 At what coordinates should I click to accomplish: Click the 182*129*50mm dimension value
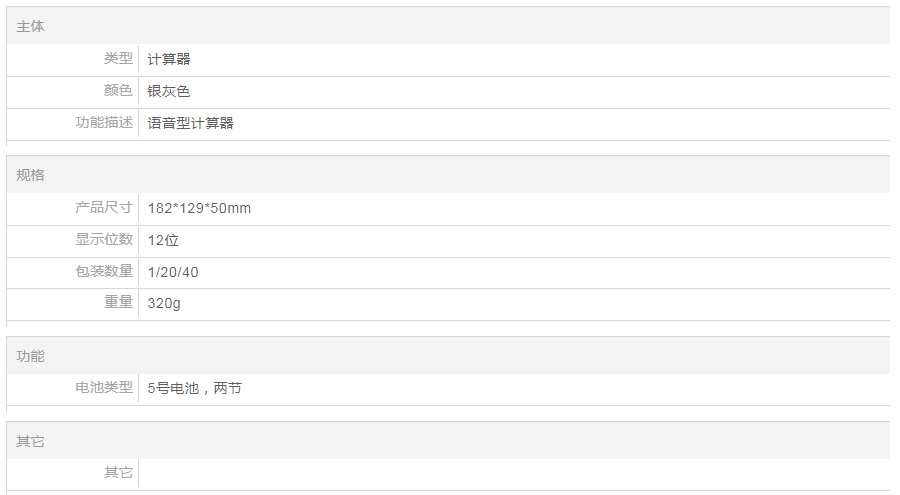199,208
